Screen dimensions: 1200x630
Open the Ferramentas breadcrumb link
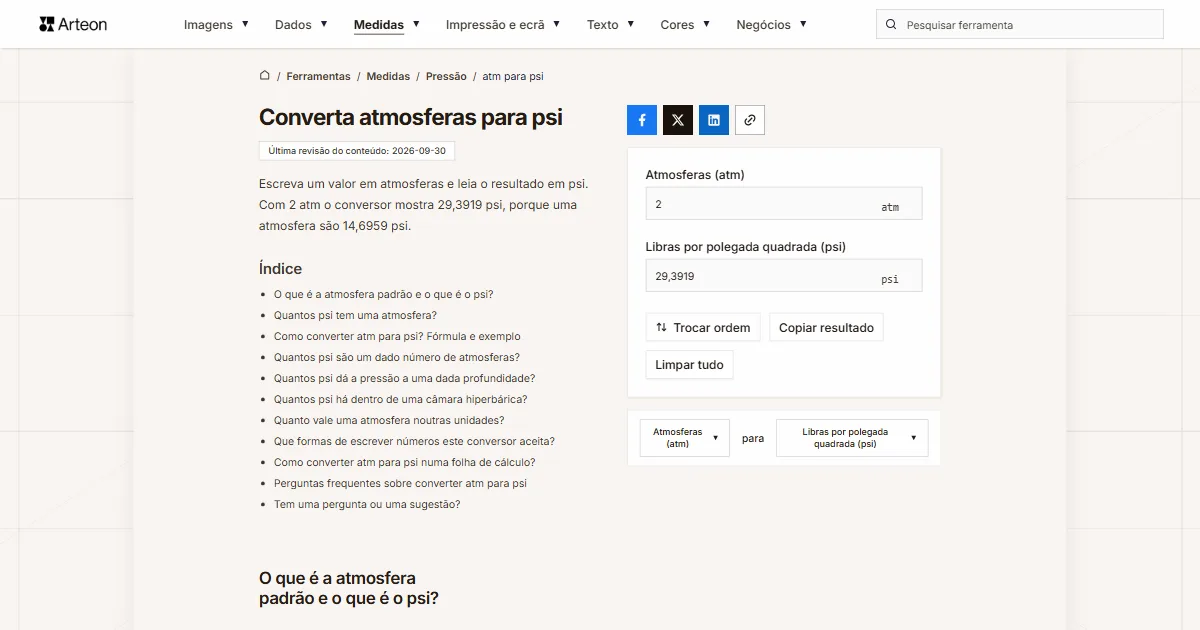pos(318,76)
